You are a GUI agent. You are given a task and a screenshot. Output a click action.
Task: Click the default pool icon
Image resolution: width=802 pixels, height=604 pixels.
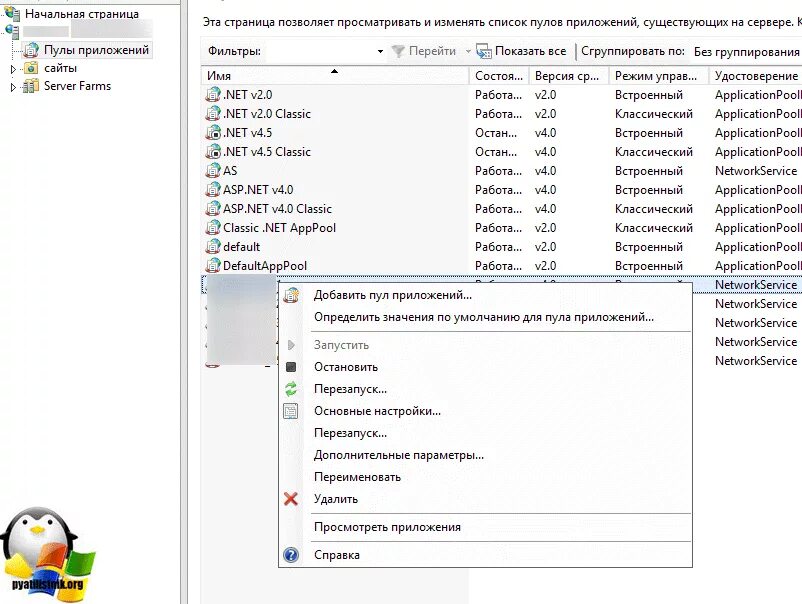[213, 246]
